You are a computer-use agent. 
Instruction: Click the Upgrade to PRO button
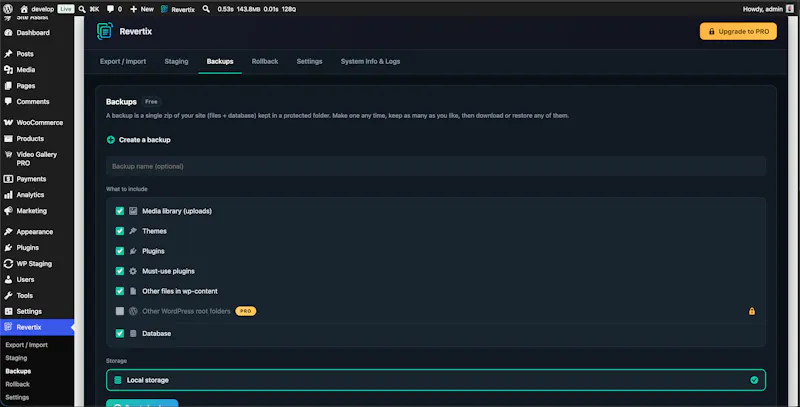[738, 31]
